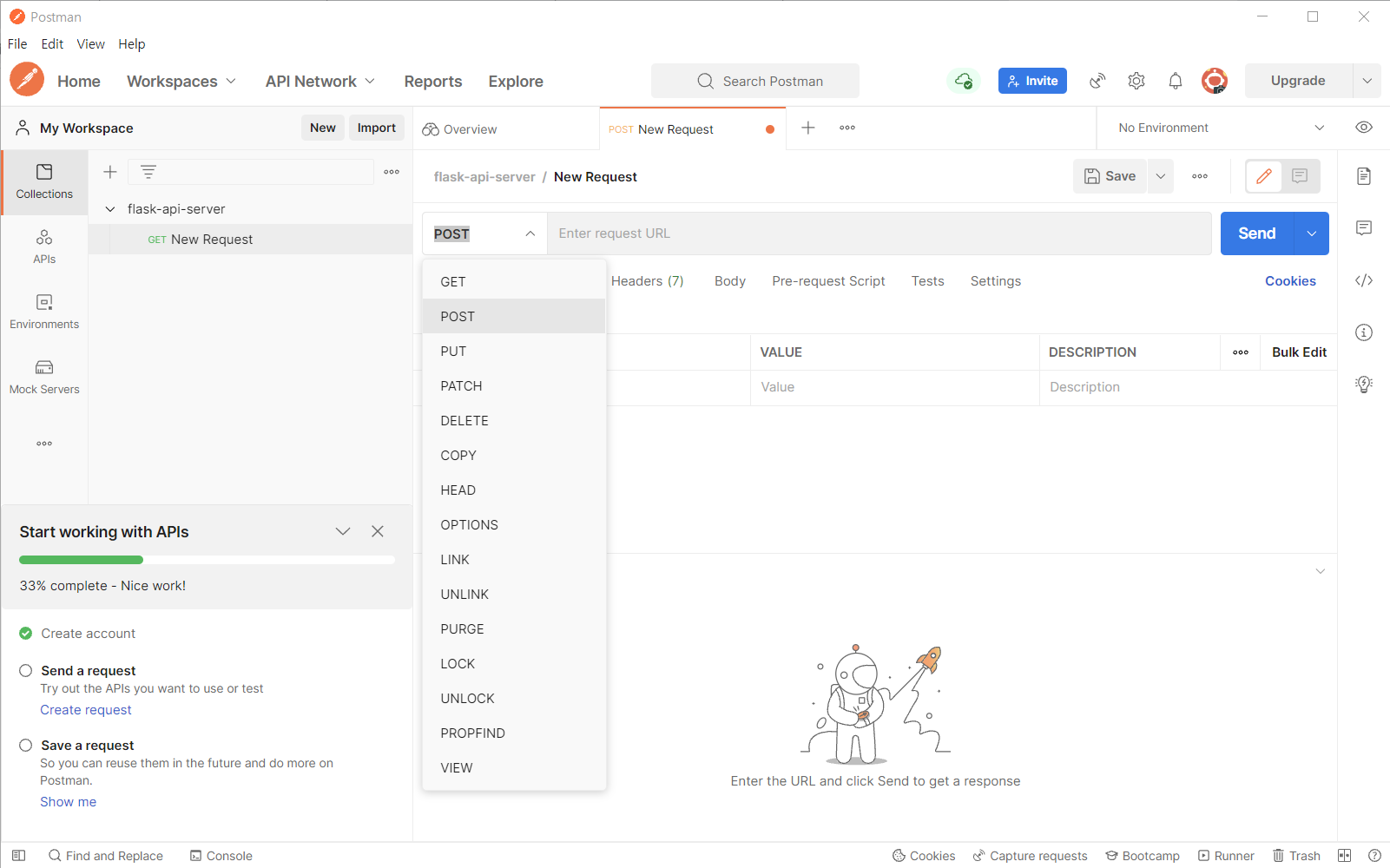Open the settings gear icon
1390x868 pixels.
1136,81
